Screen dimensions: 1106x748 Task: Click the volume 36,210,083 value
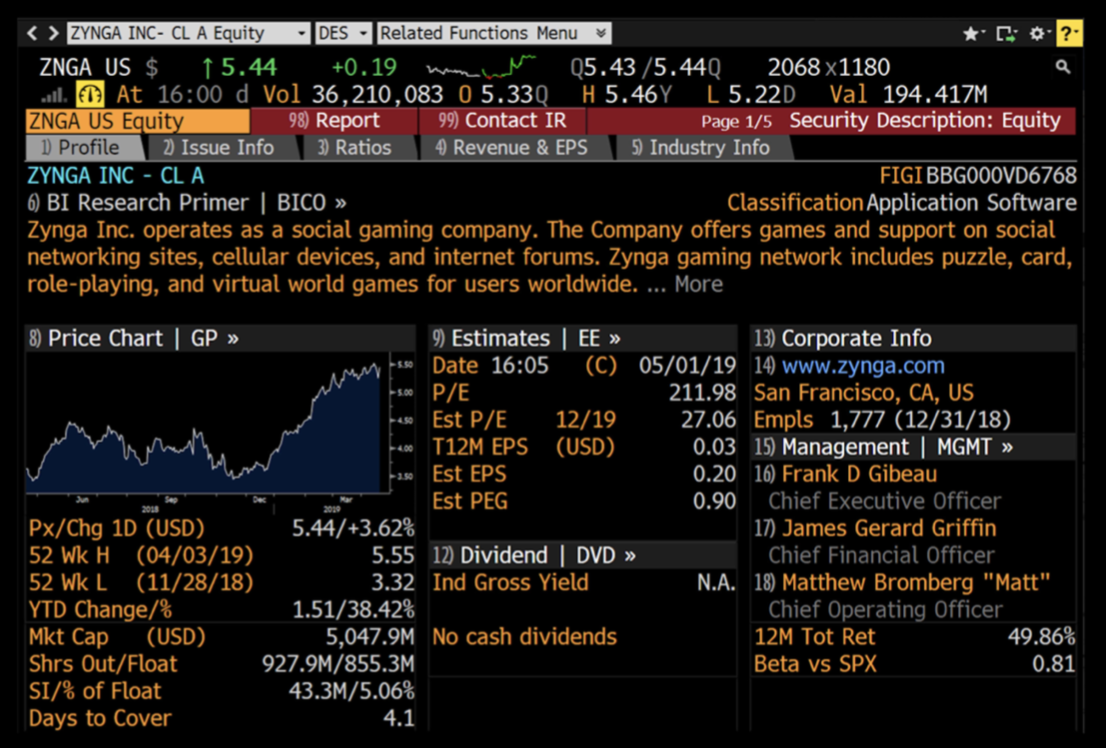pyautogui.click(x=377, y=95)
